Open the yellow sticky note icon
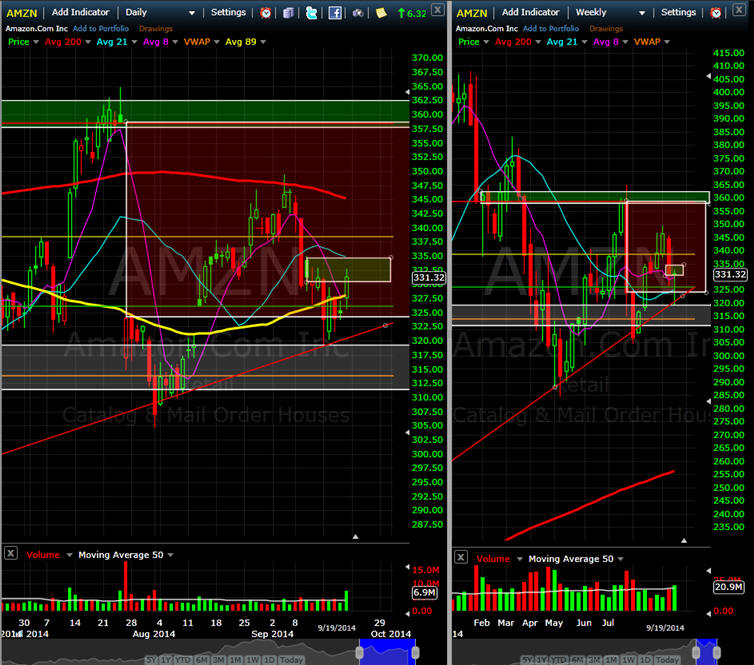This screenshot has height=665, width=754. coord(381,13)
